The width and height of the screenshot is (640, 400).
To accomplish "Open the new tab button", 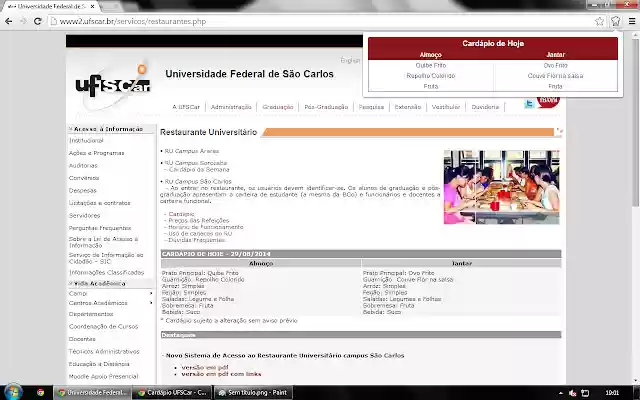I will (x=111, y=7).
